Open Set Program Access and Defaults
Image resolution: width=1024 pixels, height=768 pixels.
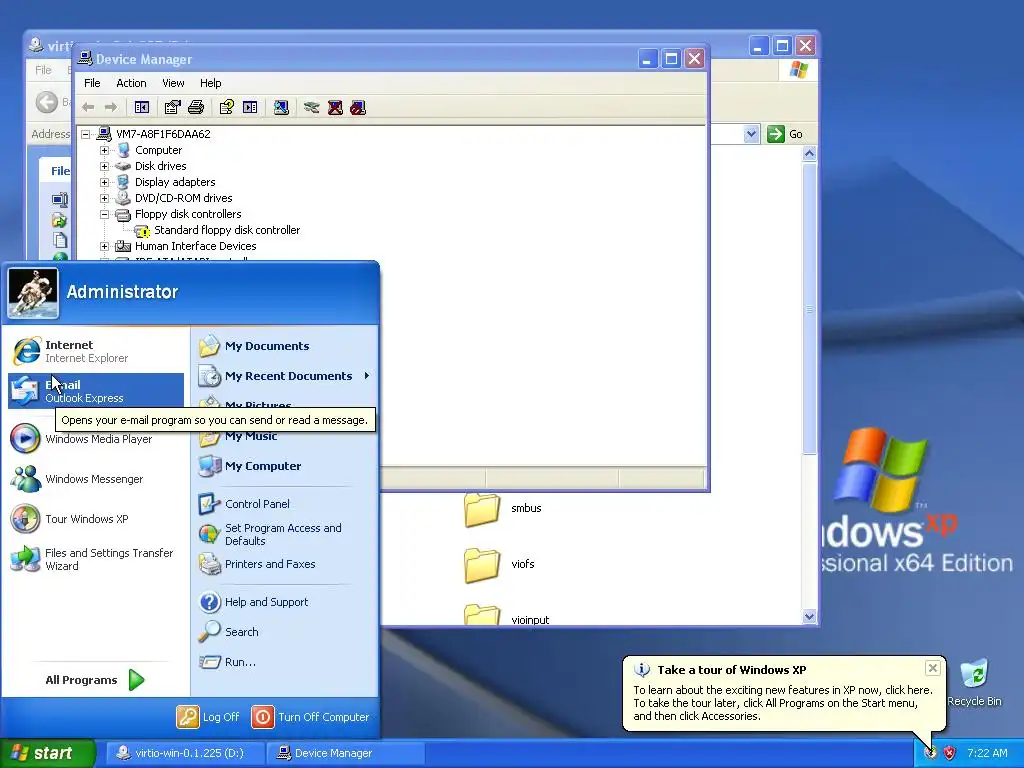pyautogui.click(x=285, y=534)
